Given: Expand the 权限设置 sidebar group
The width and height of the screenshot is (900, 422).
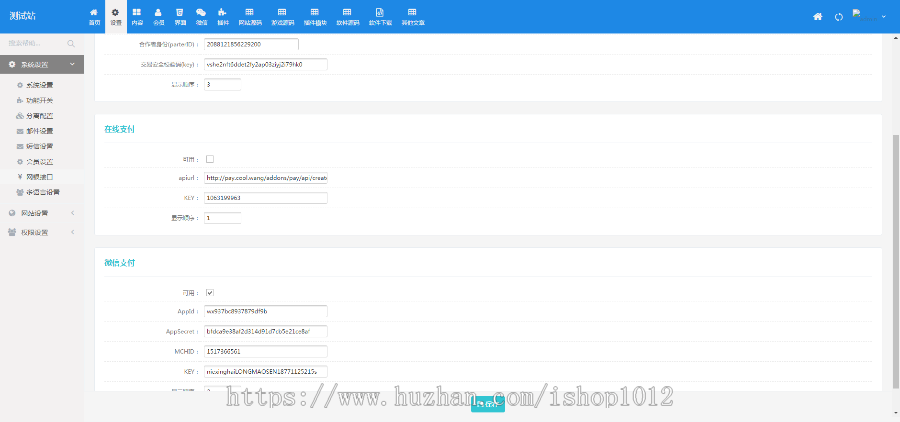Looking at the screenshot, I should tap(42, 232).
